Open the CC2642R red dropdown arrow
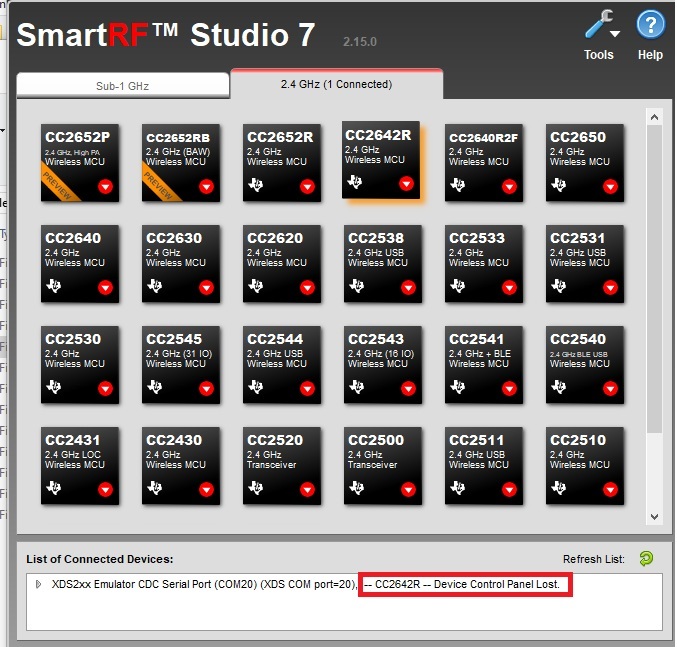 click(406, 183)
